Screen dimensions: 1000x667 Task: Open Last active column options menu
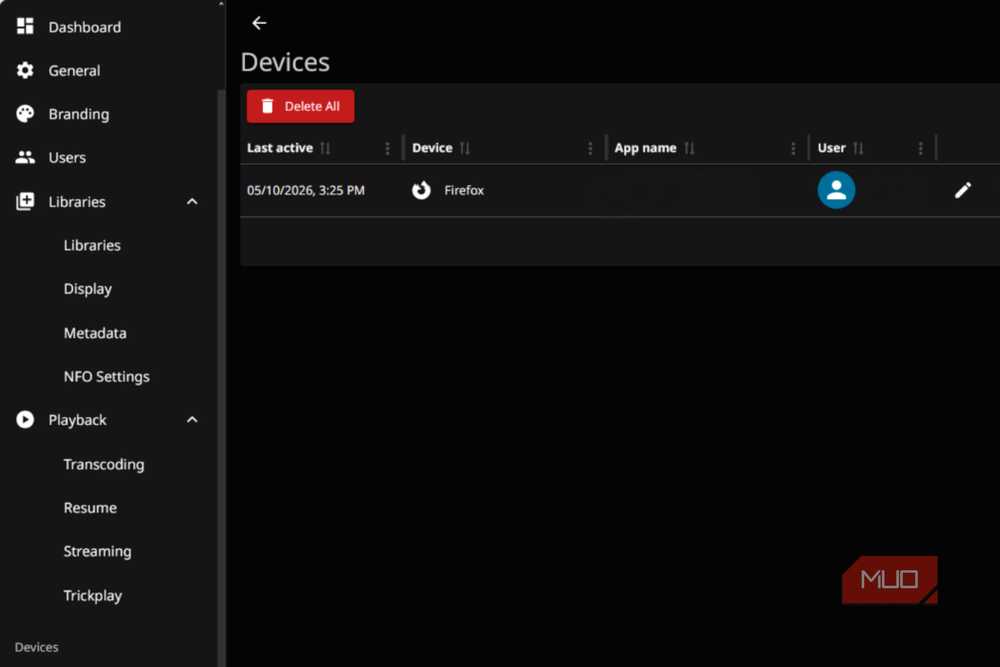(x=387, y=148)
